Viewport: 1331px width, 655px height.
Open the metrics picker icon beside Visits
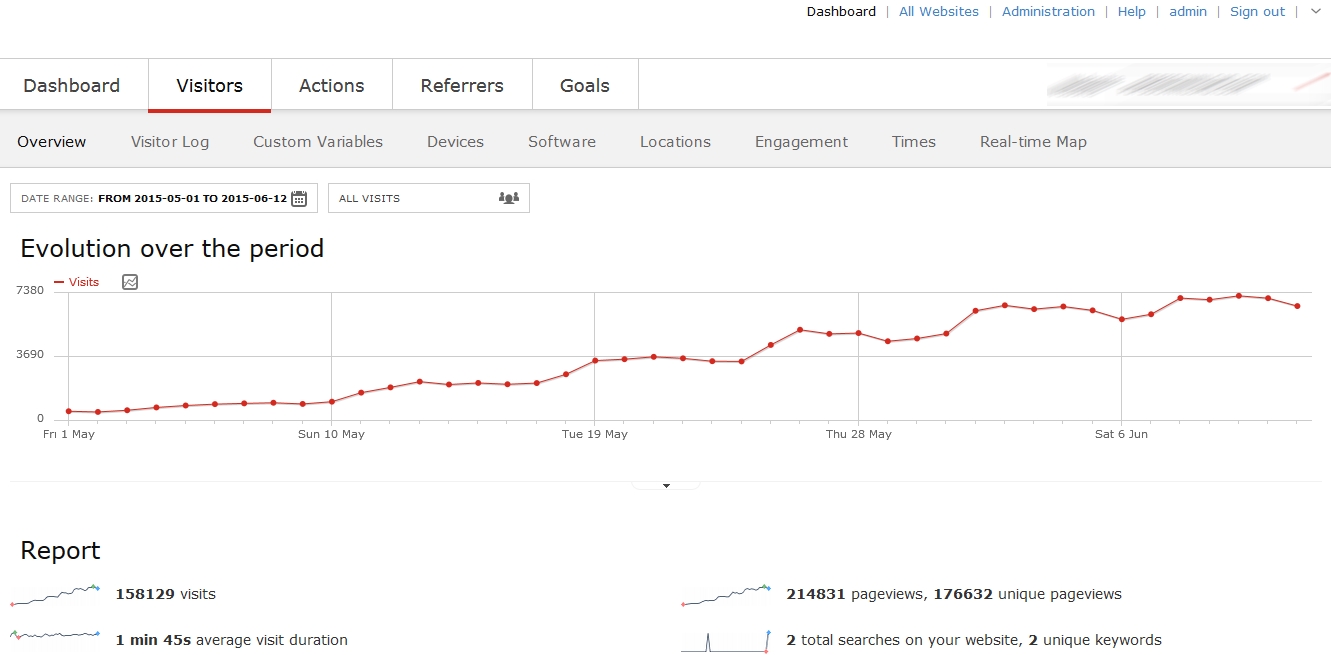[x=130, y=282]
